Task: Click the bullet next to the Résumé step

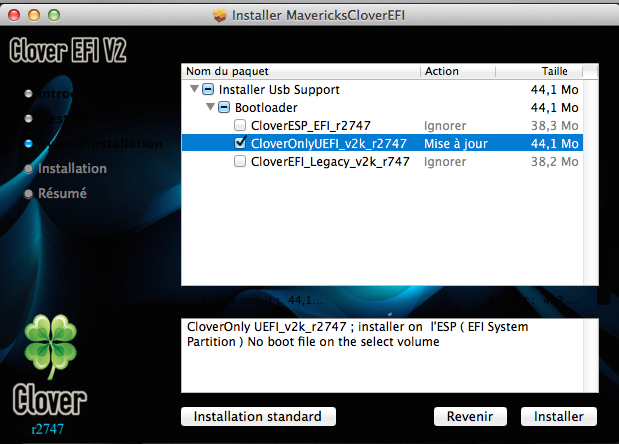Action: coord(28,194)
